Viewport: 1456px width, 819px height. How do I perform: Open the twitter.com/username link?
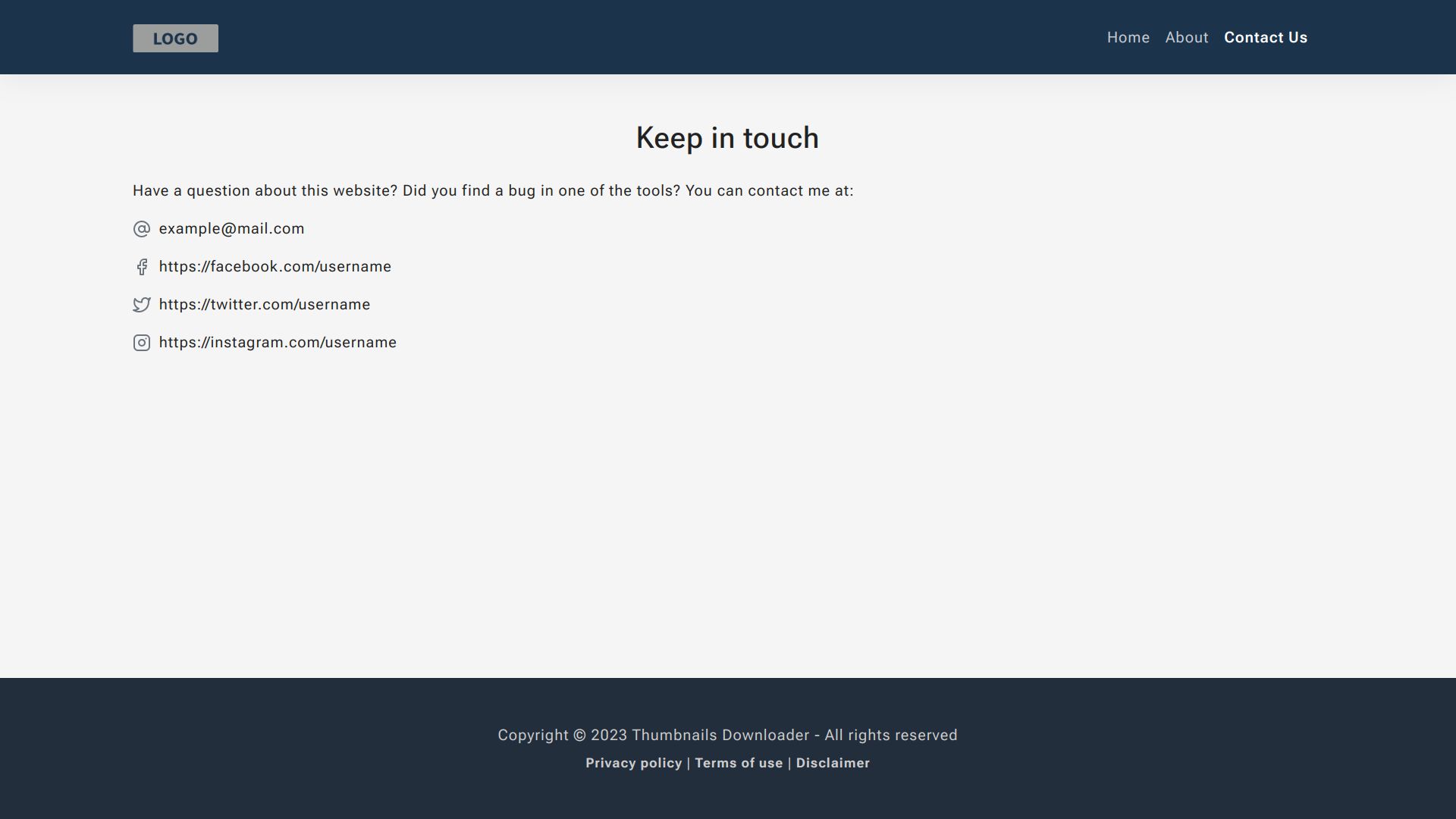tap(264, 305)
